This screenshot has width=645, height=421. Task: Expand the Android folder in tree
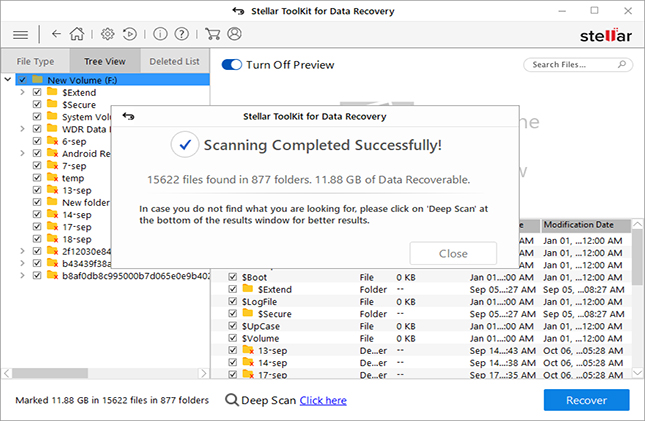point(23,154)
